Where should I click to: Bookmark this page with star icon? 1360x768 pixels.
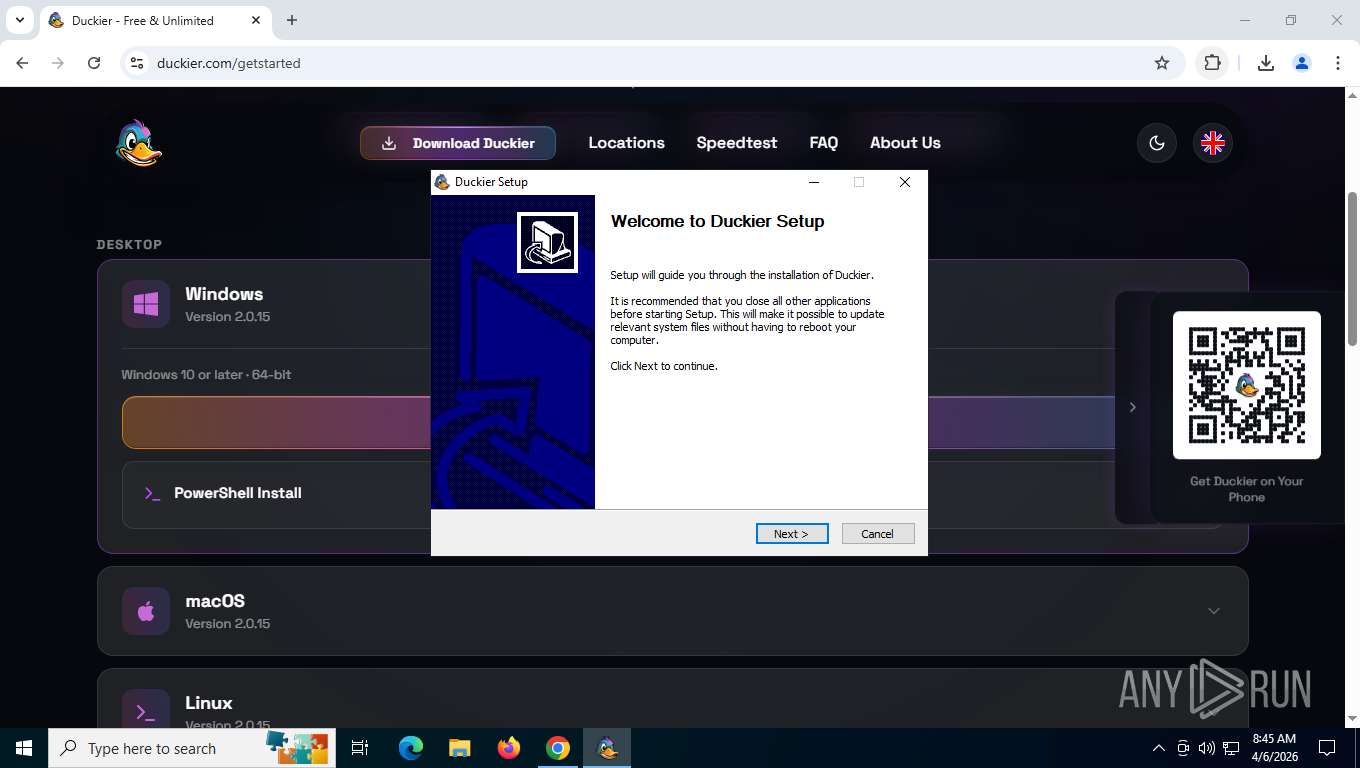click(1162, 63)
